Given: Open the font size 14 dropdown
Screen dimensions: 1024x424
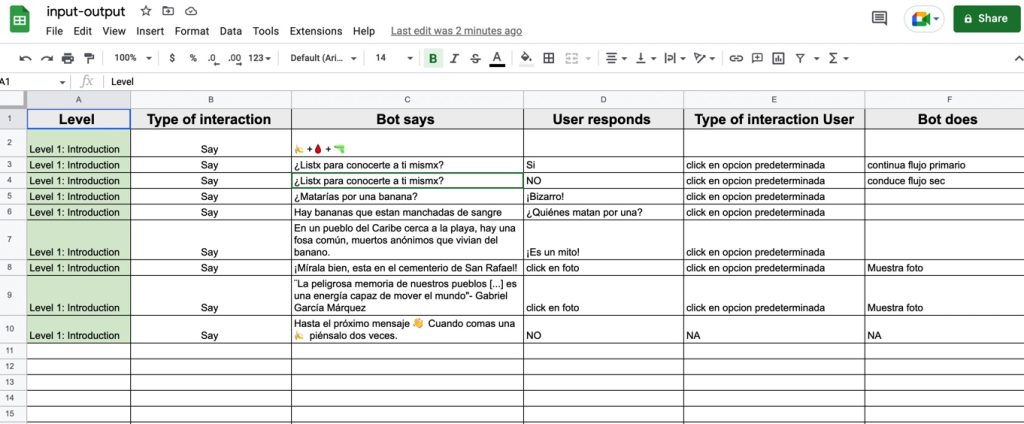Looking at the screenshot, I should click(394, 58).
